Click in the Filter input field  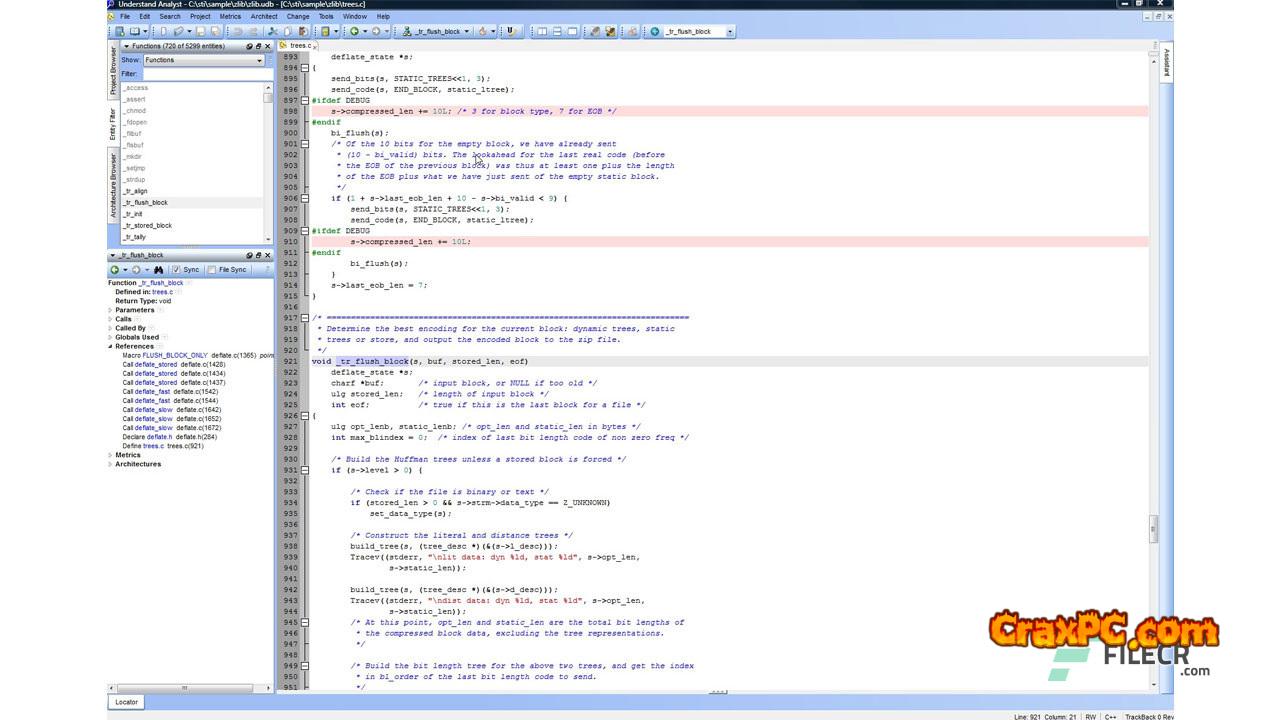pyautogui.click(x=205, y=74)
